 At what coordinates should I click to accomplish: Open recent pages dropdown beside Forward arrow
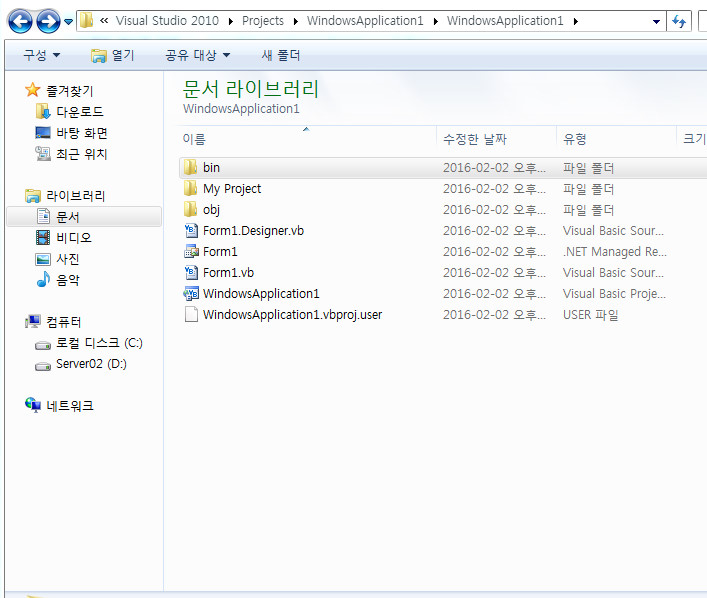click(69, 21)
